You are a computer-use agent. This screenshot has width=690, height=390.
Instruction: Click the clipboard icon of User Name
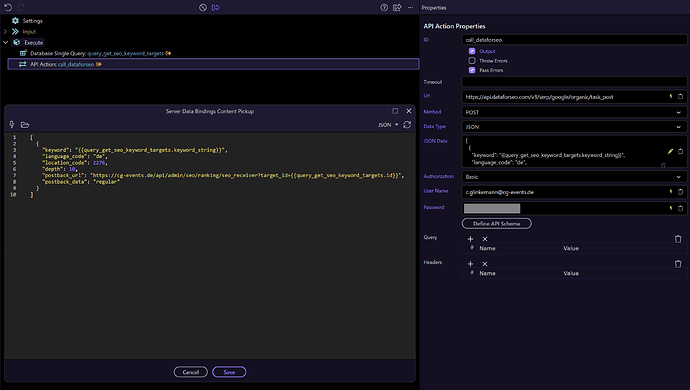[680, 191]
